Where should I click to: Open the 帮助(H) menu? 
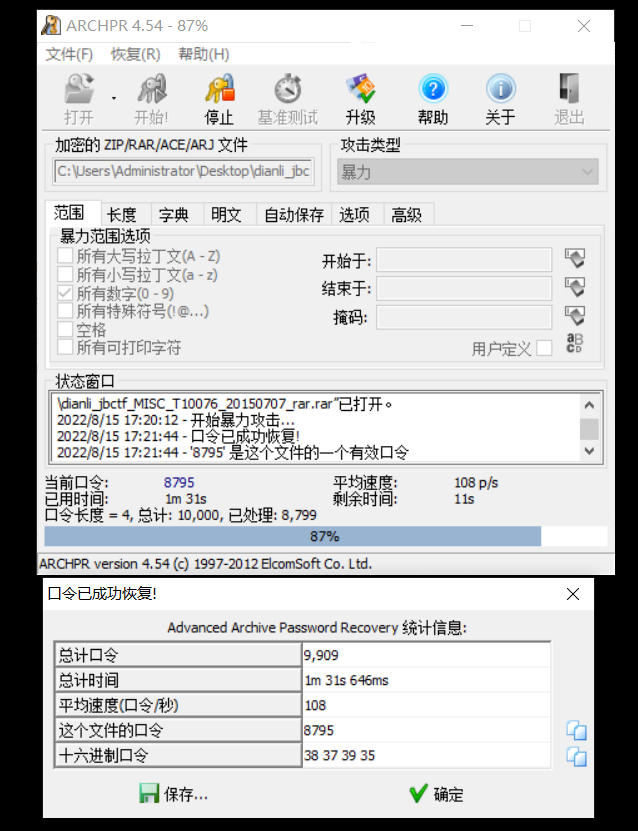click(203, 54)
